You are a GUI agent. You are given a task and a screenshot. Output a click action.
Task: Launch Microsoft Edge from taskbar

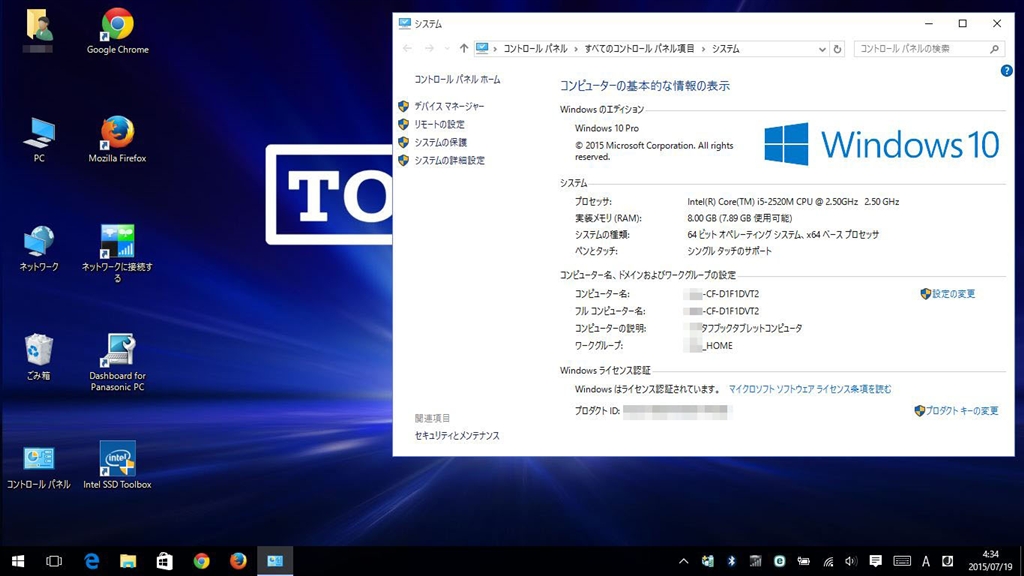91,561
